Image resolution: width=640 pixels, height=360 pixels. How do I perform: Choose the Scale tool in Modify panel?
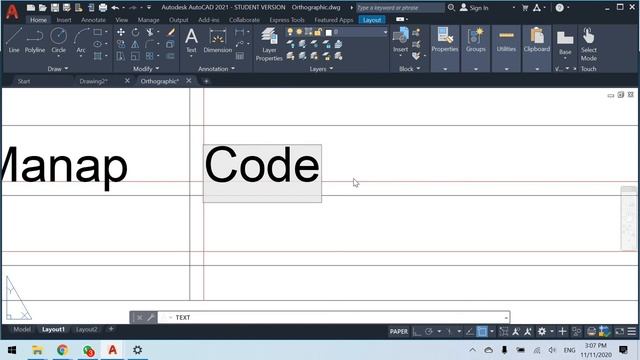tap(135, 56)
